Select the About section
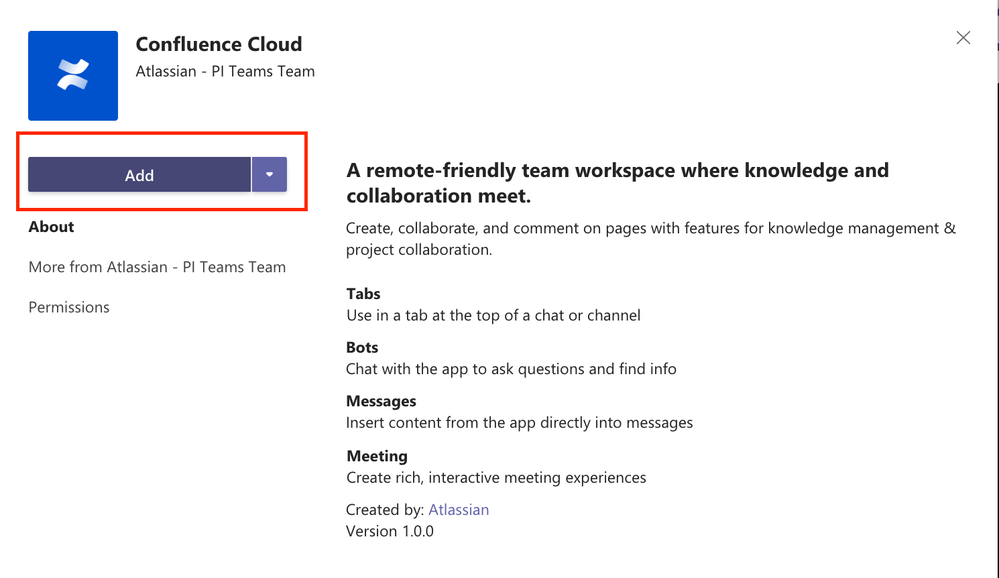Image resolution: width=999 pixels, height=578 pixels. click(x=51, y=227)
